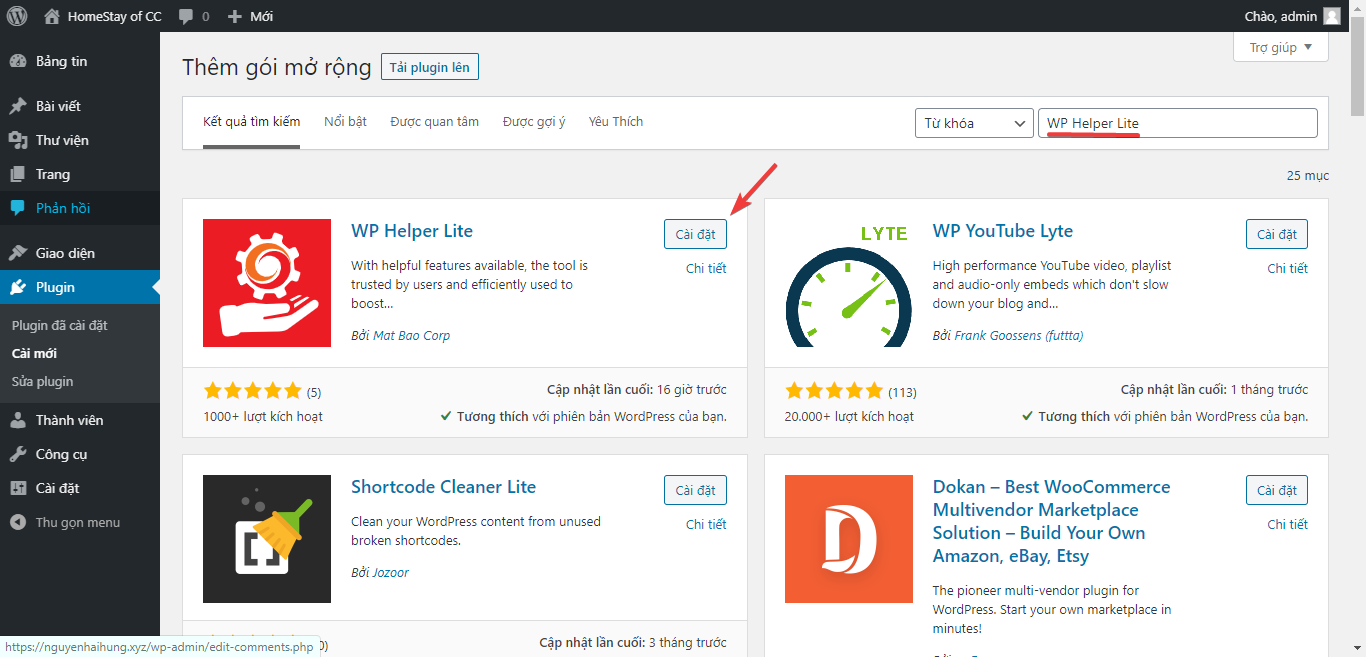
Task: Open WP YouTube Lyte title link
Action: (x=1003, y=231)
